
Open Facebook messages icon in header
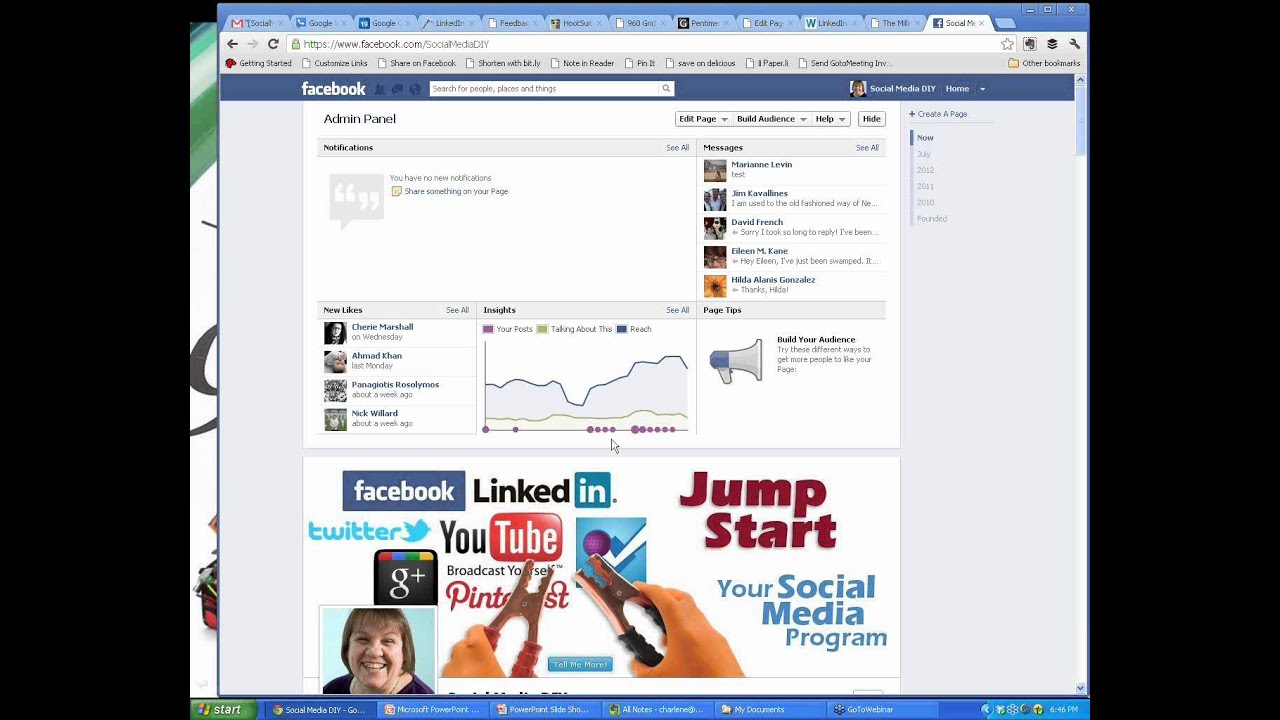tap(397, 89)
